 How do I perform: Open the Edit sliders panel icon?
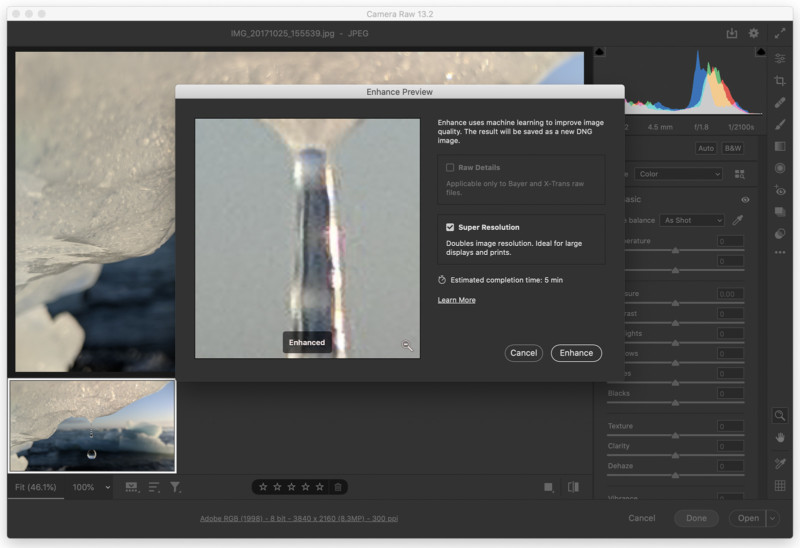pyautogui.click(x=780, y=59)
